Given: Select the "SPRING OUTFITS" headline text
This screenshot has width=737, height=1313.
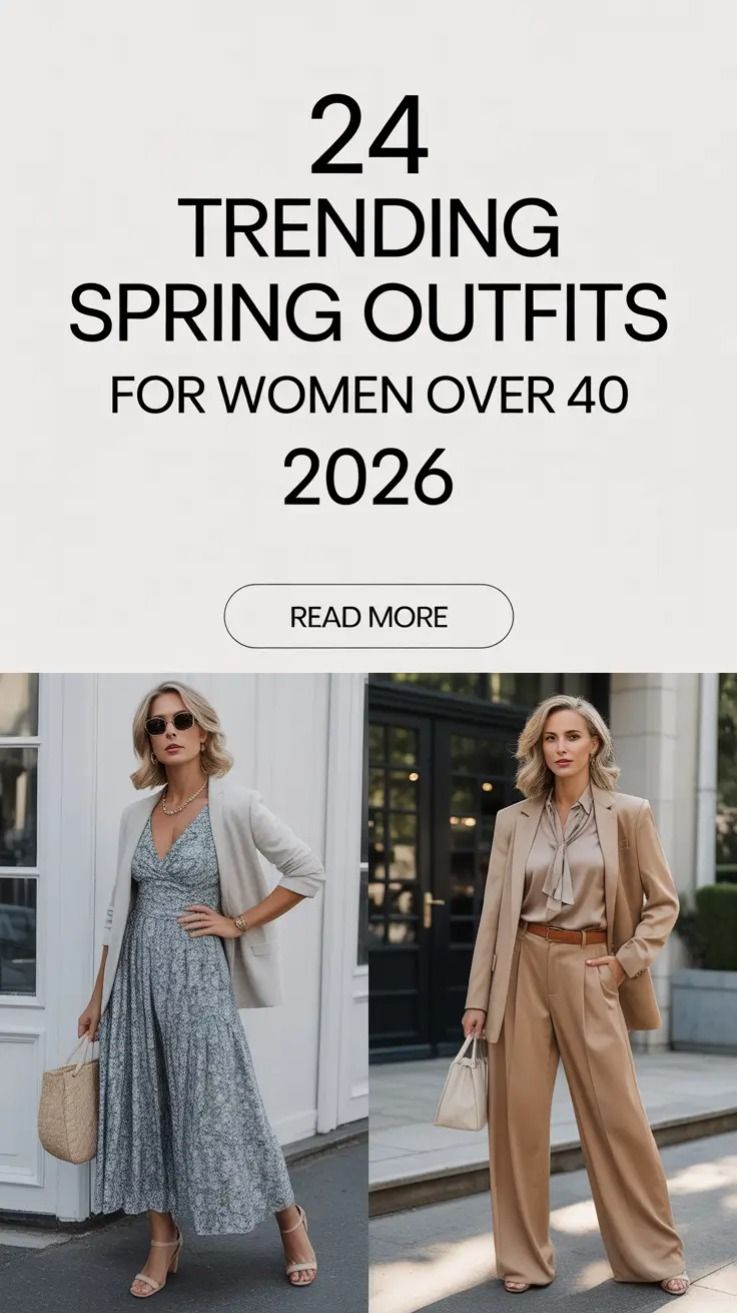Looking at the screenshot, I should coord(368,311).
